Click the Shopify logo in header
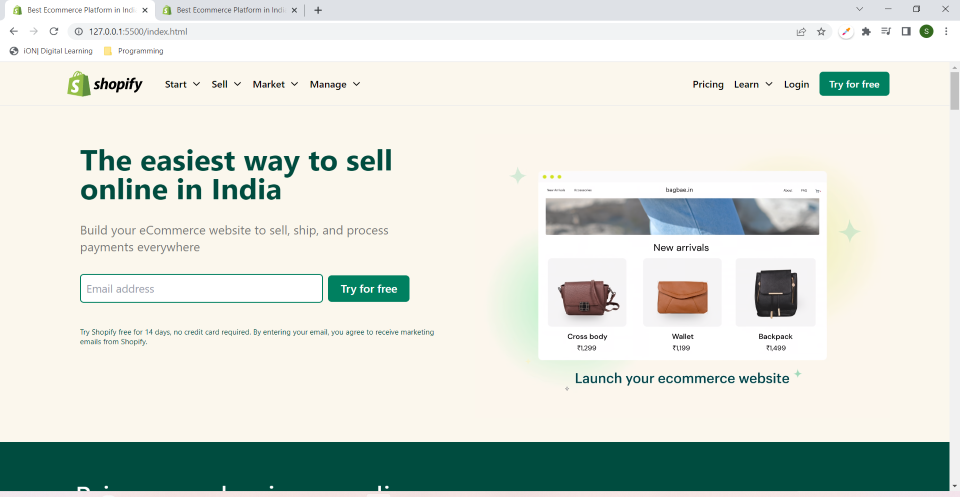Screen dimensions: 960x497 click(x=105, y=84)
